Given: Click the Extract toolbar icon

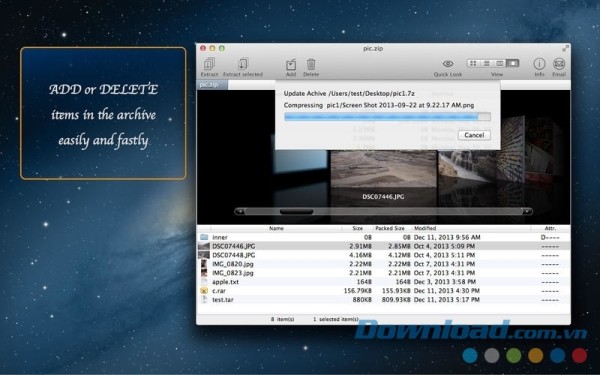Looking at the screenshot, I should [209, 64].
